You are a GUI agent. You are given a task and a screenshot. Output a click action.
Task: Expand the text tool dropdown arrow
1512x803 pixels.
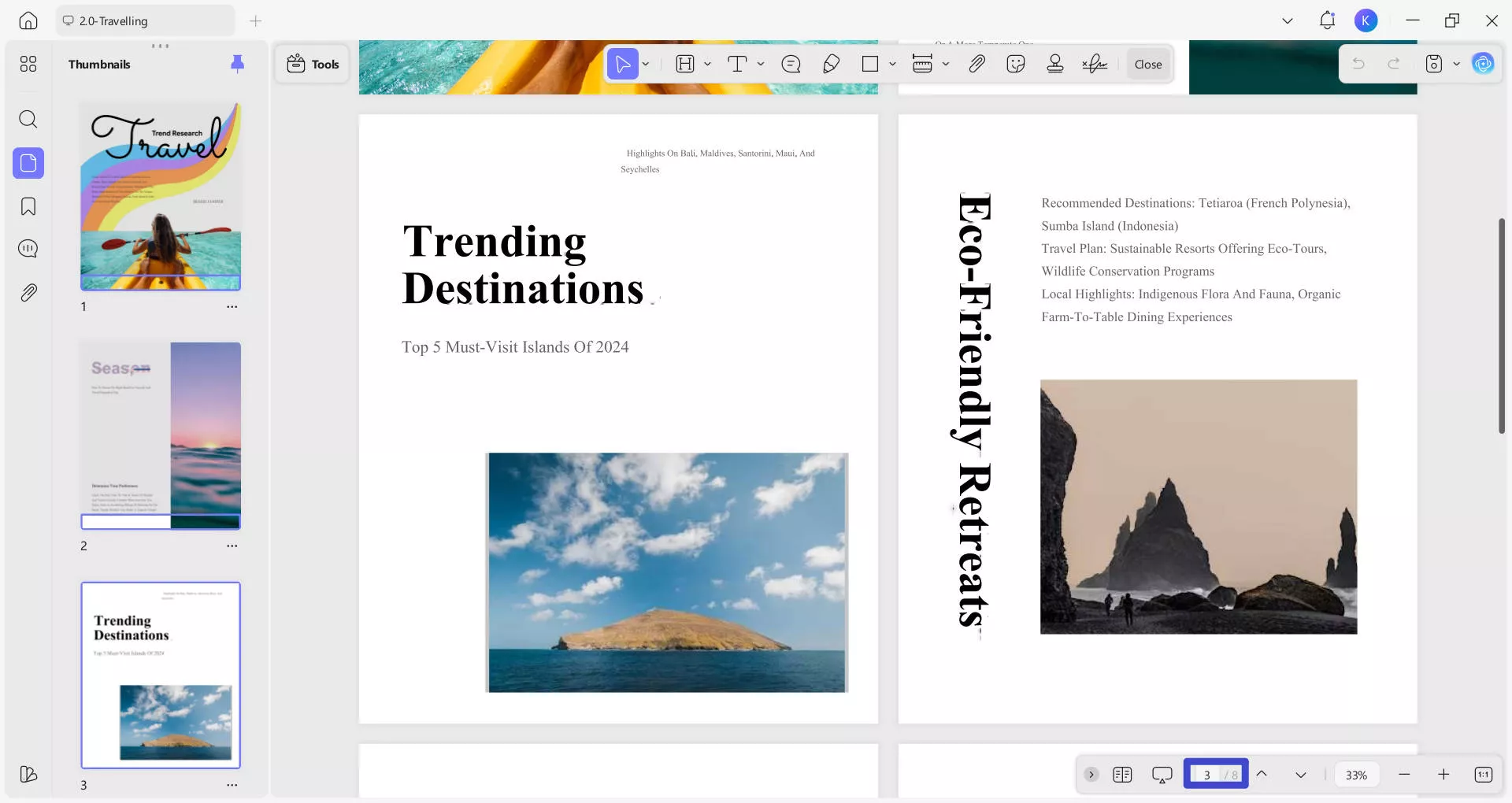click(761, 64)
